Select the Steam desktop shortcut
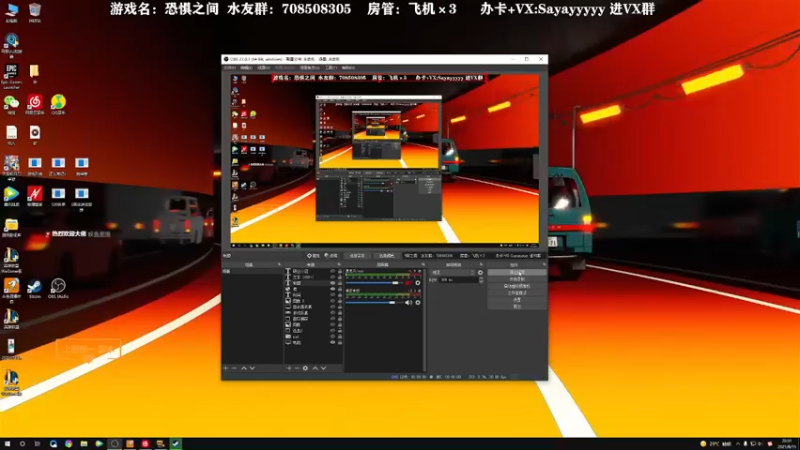This screenshot has width=800, height=450. click(x=35, y=288)
